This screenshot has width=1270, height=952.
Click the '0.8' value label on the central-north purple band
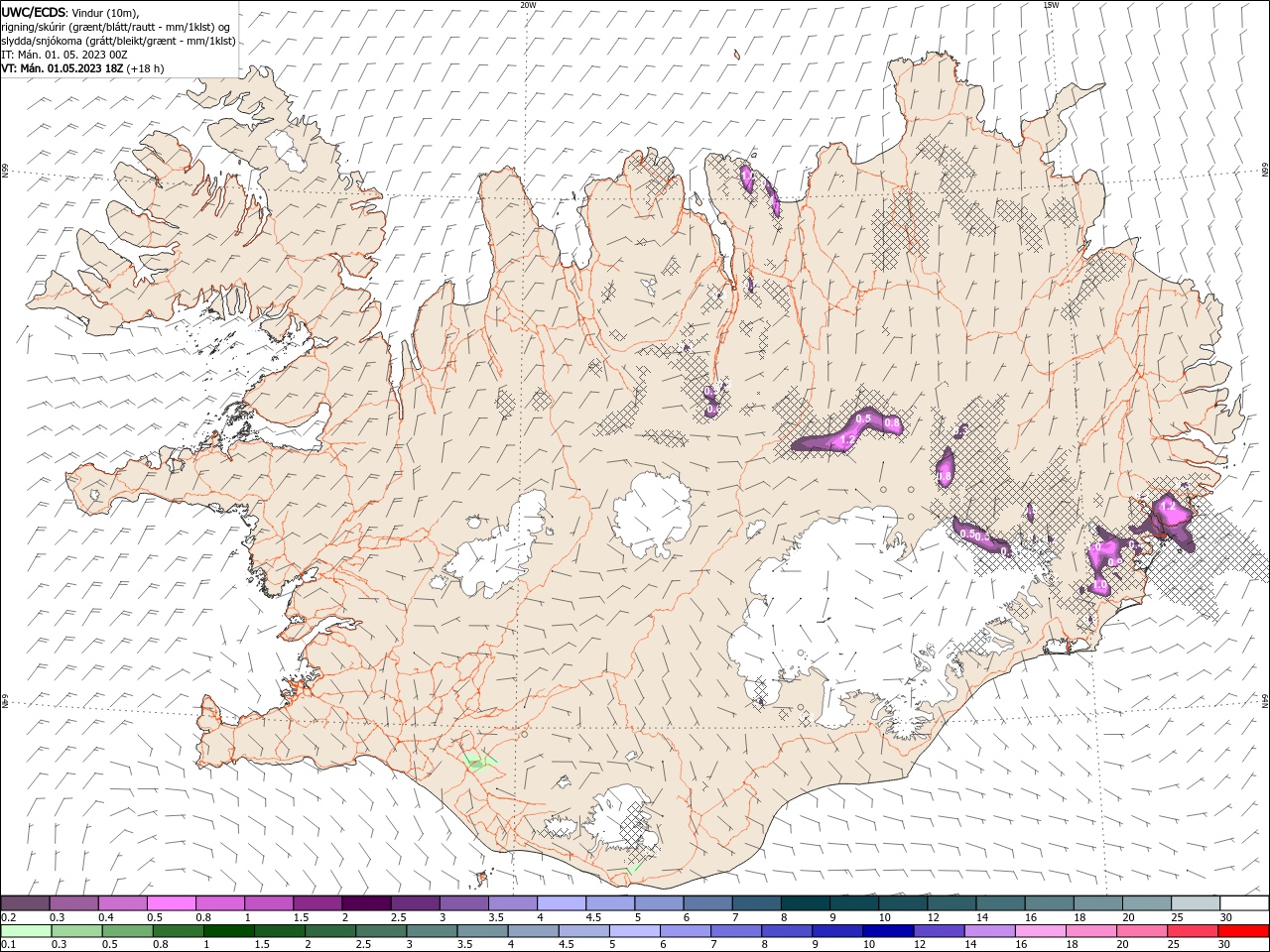(892, 423)
